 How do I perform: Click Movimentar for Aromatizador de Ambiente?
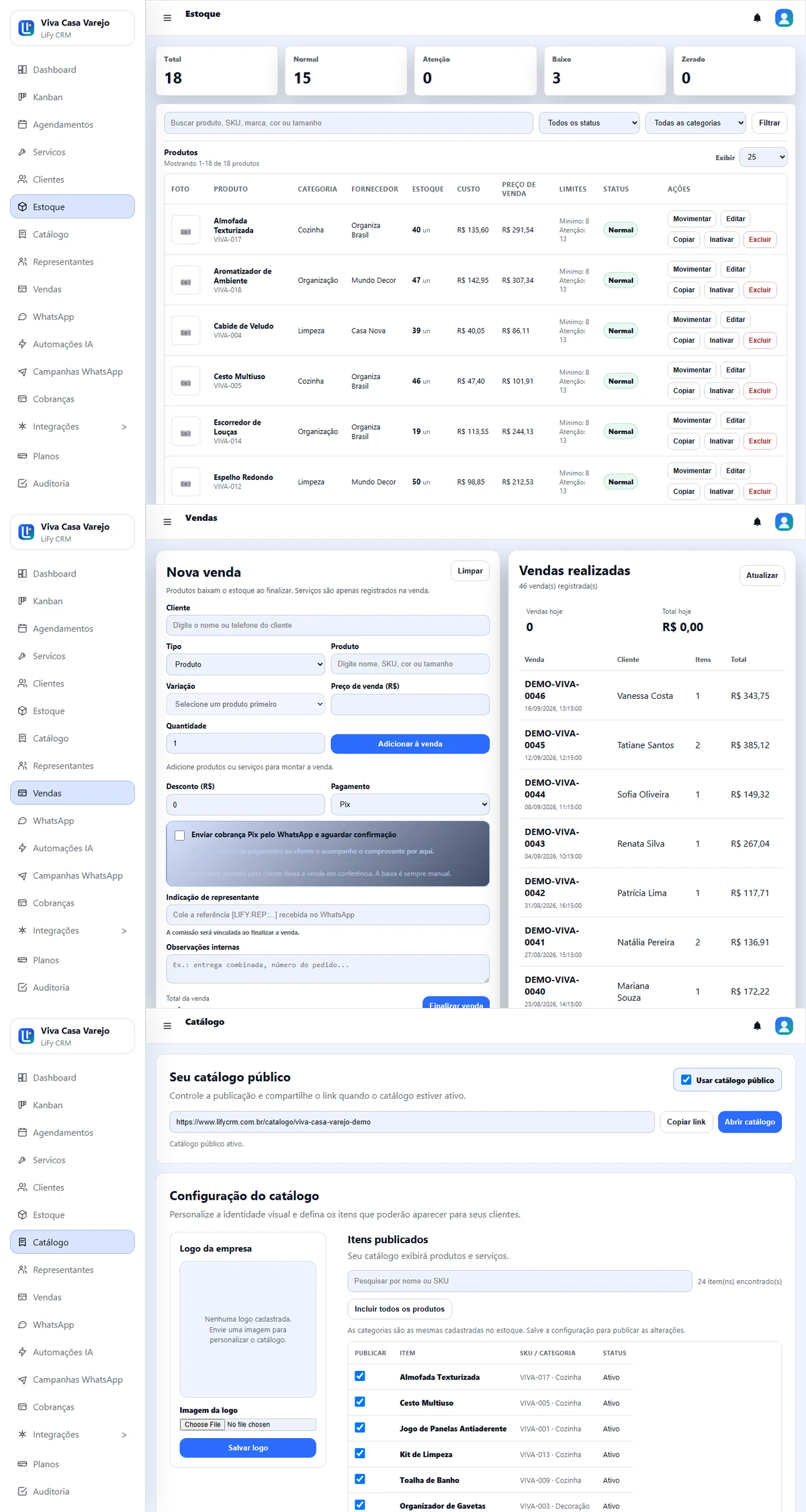[692, 269]
